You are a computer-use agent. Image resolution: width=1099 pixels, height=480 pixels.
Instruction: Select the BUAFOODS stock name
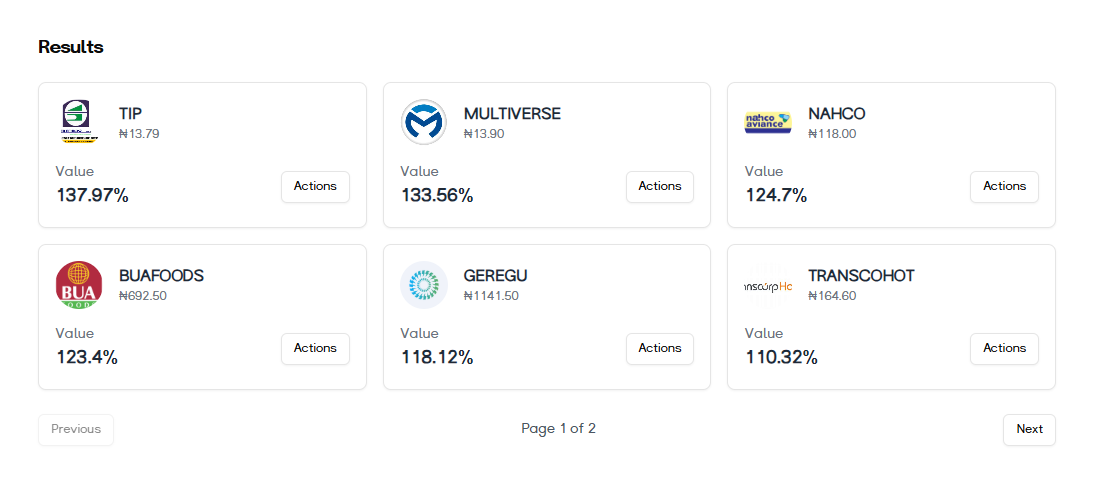(161, 276)
